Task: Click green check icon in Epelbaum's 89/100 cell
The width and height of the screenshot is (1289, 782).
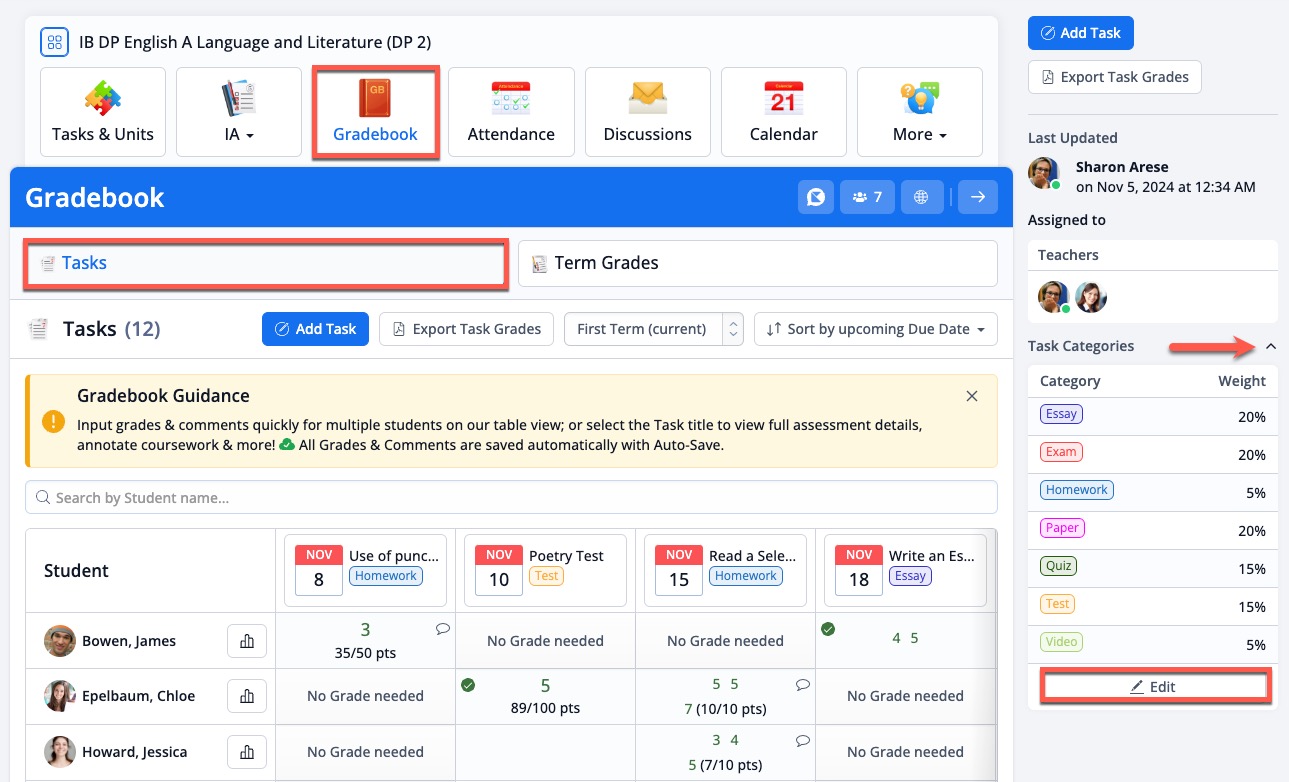Action: [x=468, y=685]
